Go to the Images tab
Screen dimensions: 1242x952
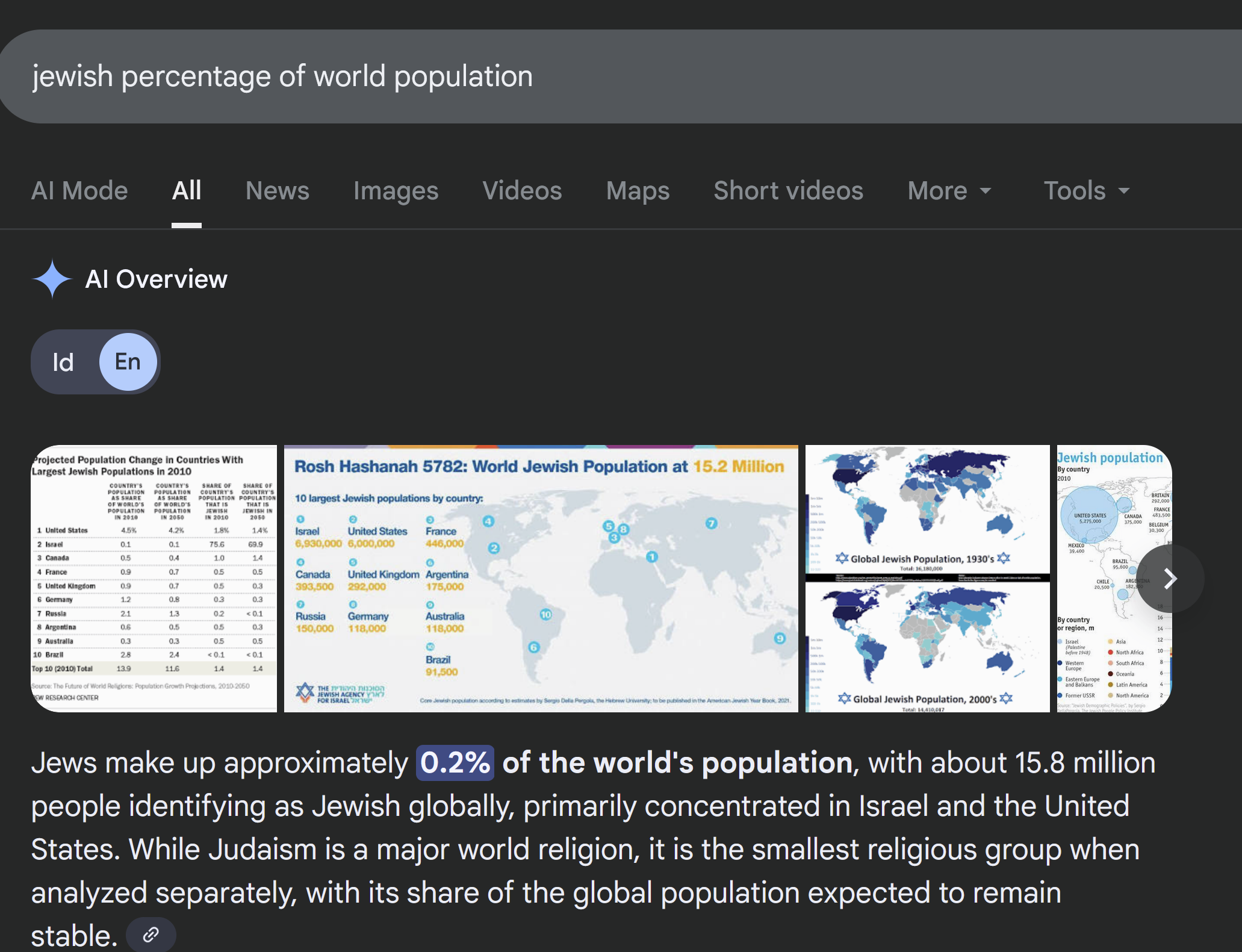tap(396, 191)
